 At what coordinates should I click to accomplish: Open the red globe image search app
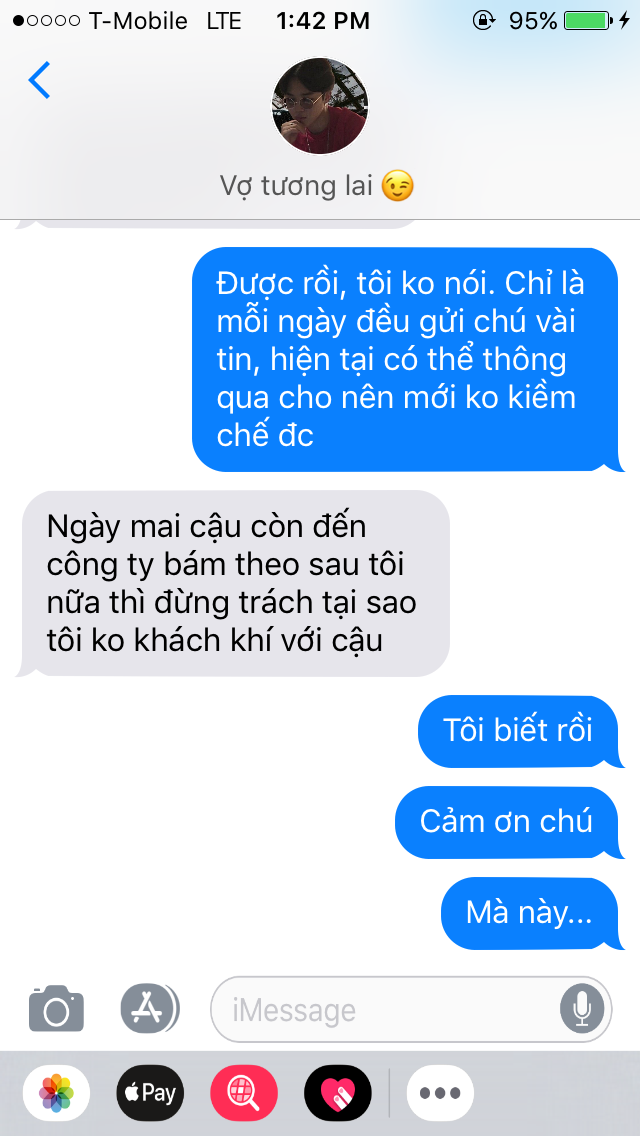click(244, 1093)
